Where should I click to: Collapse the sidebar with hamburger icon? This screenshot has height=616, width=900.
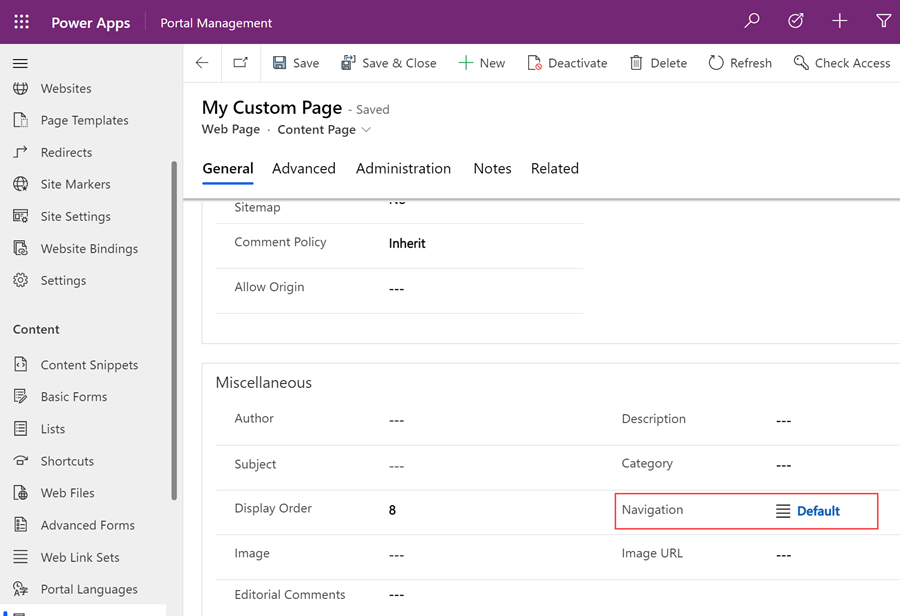[x=20, y=63]
